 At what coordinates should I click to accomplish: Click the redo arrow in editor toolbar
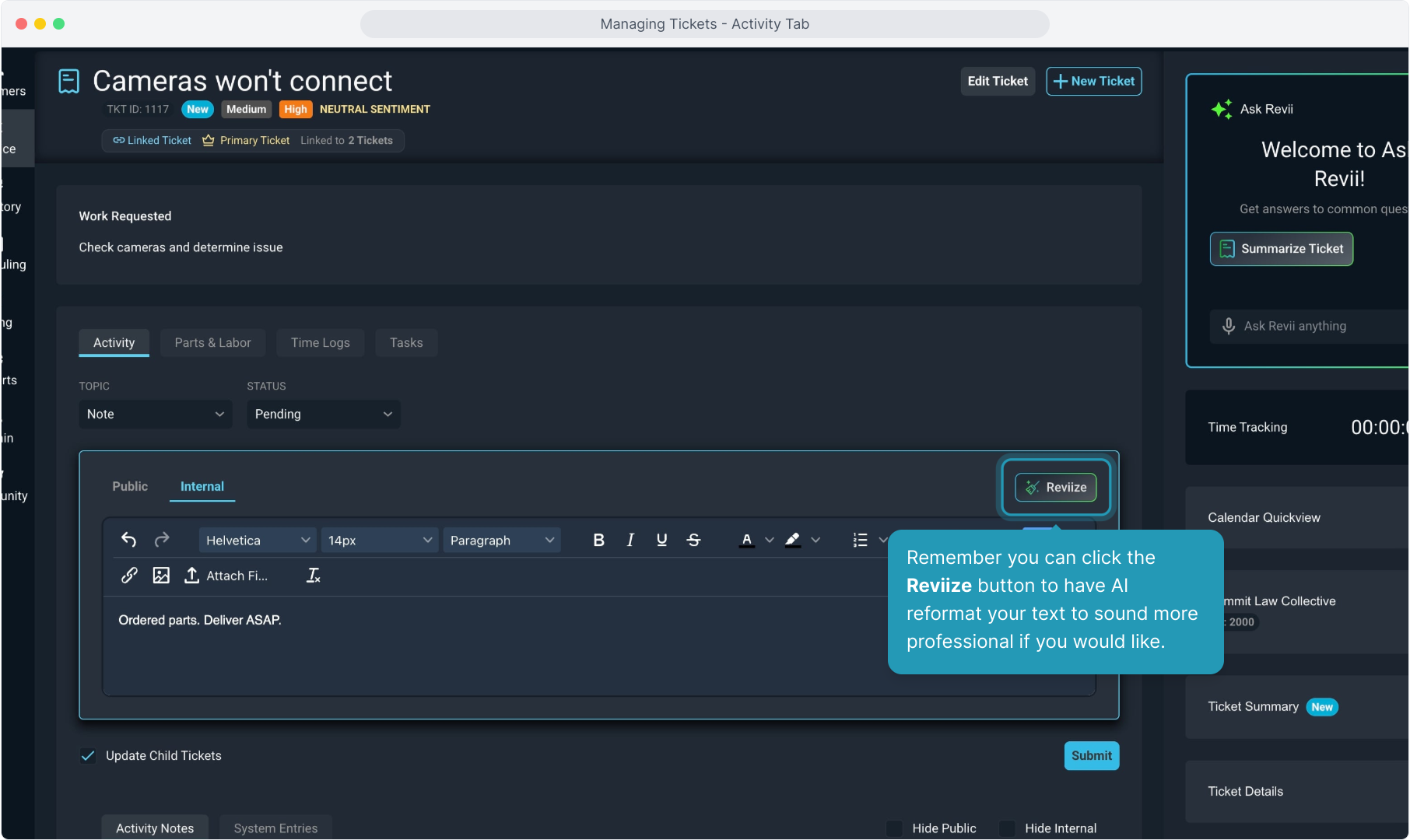click(x=162, y=540)
